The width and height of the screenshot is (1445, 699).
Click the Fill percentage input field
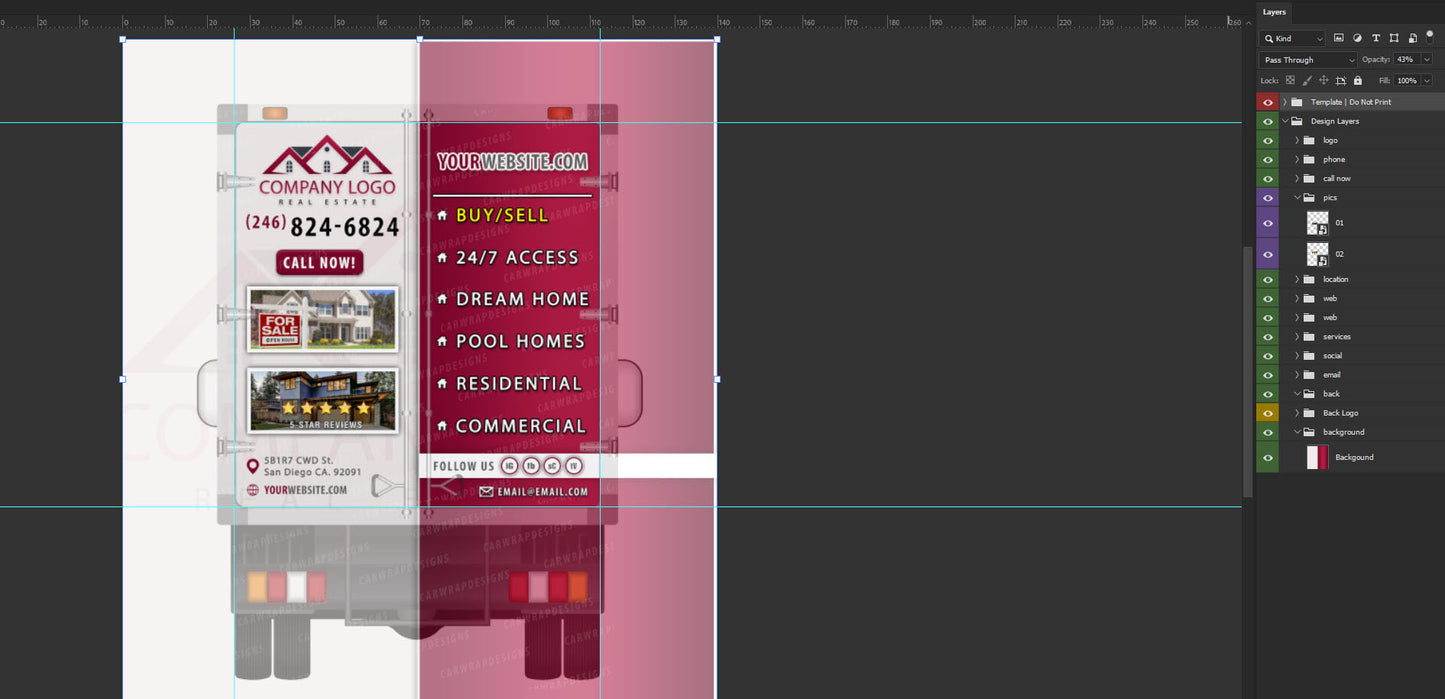click(x=1406, y=80)
